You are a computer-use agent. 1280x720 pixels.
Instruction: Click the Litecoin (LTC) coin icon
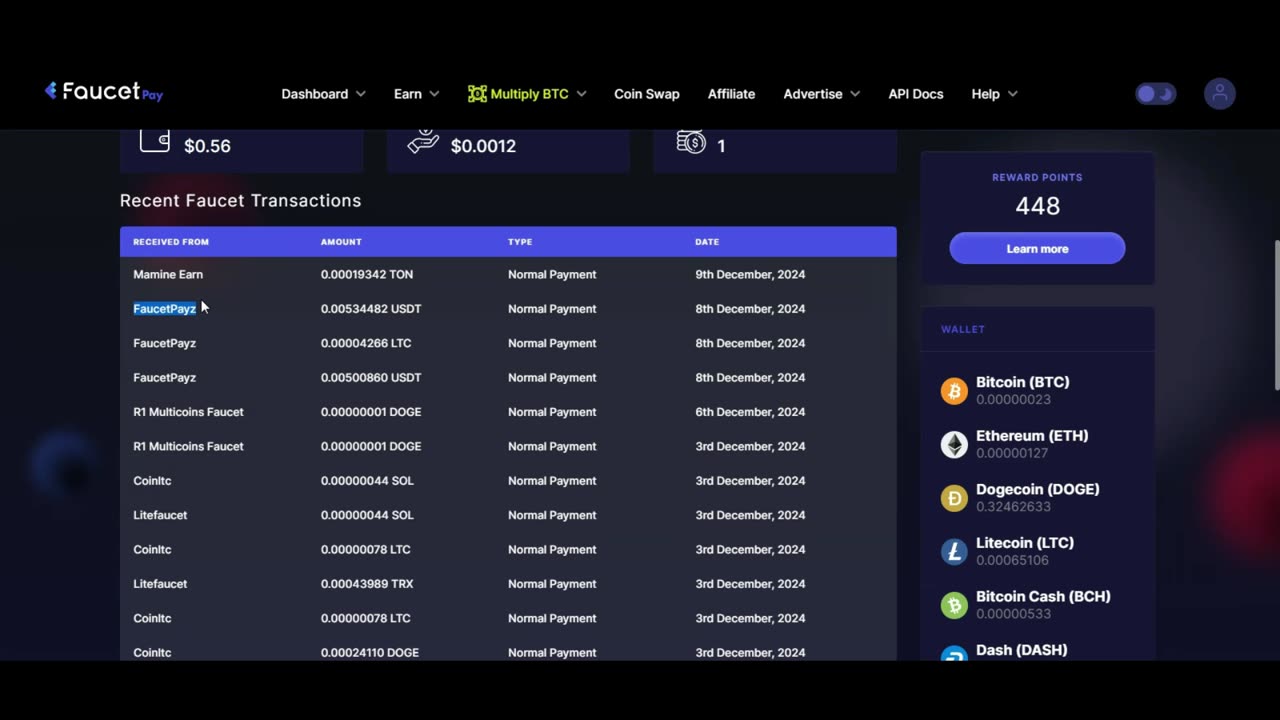(954, 551)
